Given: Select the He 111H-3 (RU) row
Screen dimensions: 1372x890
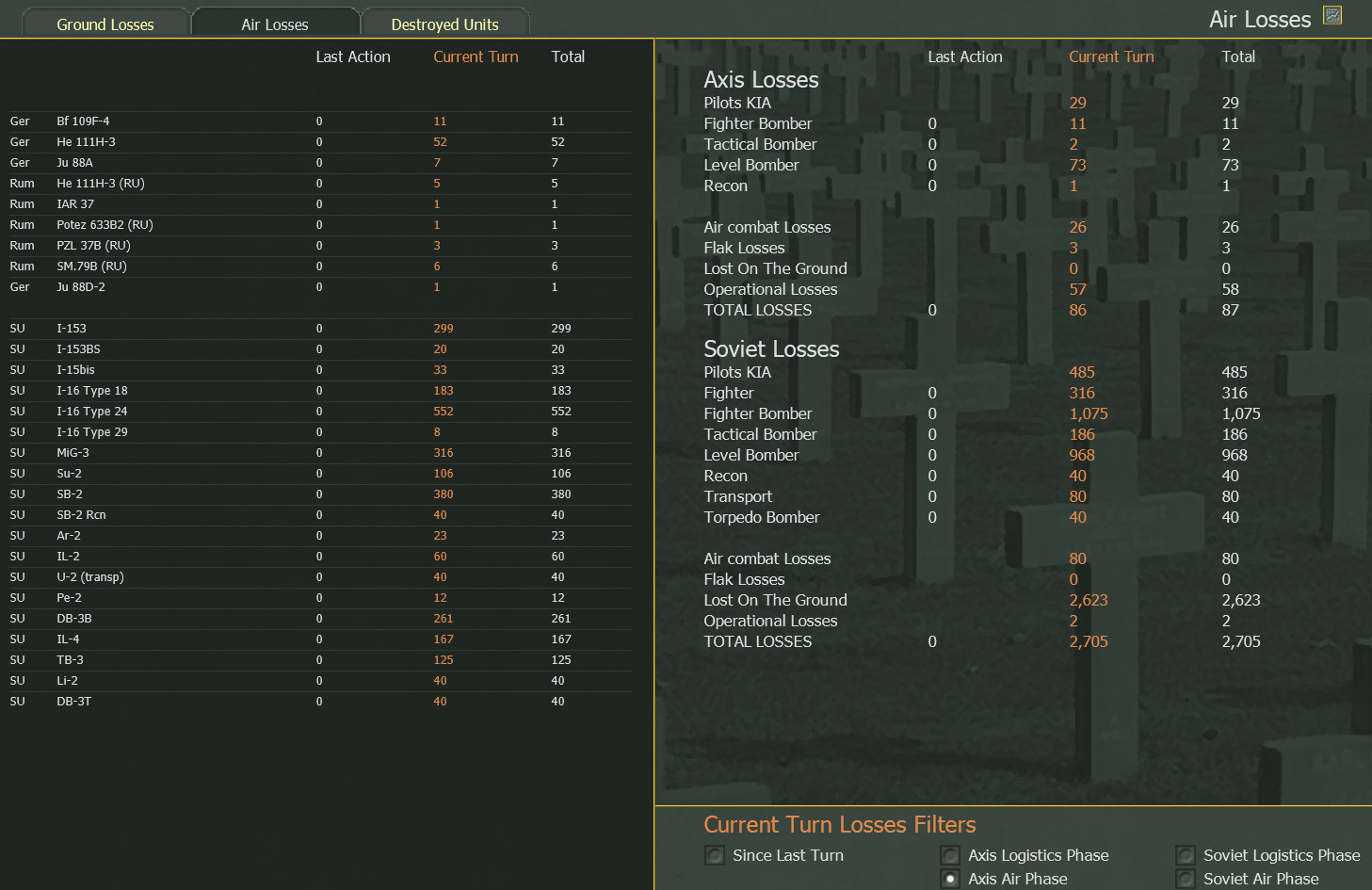Looking at the screenshot, I should tap(320, 184).
